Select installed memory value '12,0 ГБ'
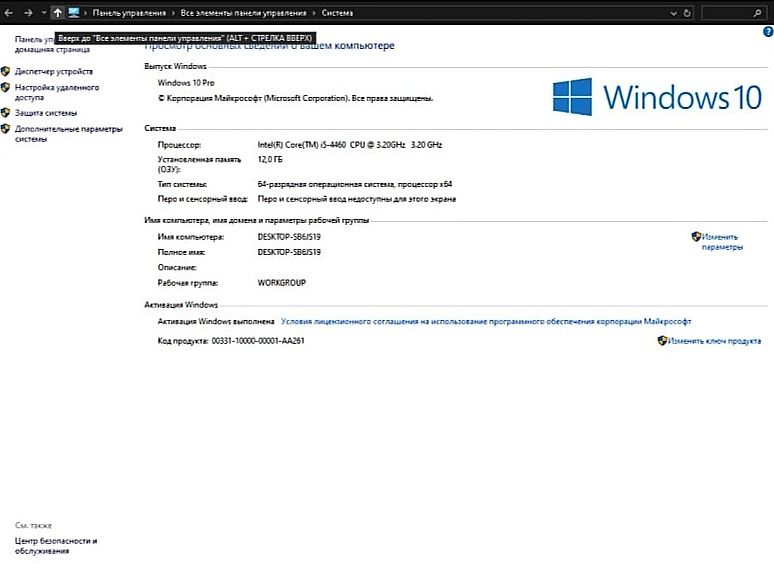This screenshot has height=564, width=774. click(270, 159)
